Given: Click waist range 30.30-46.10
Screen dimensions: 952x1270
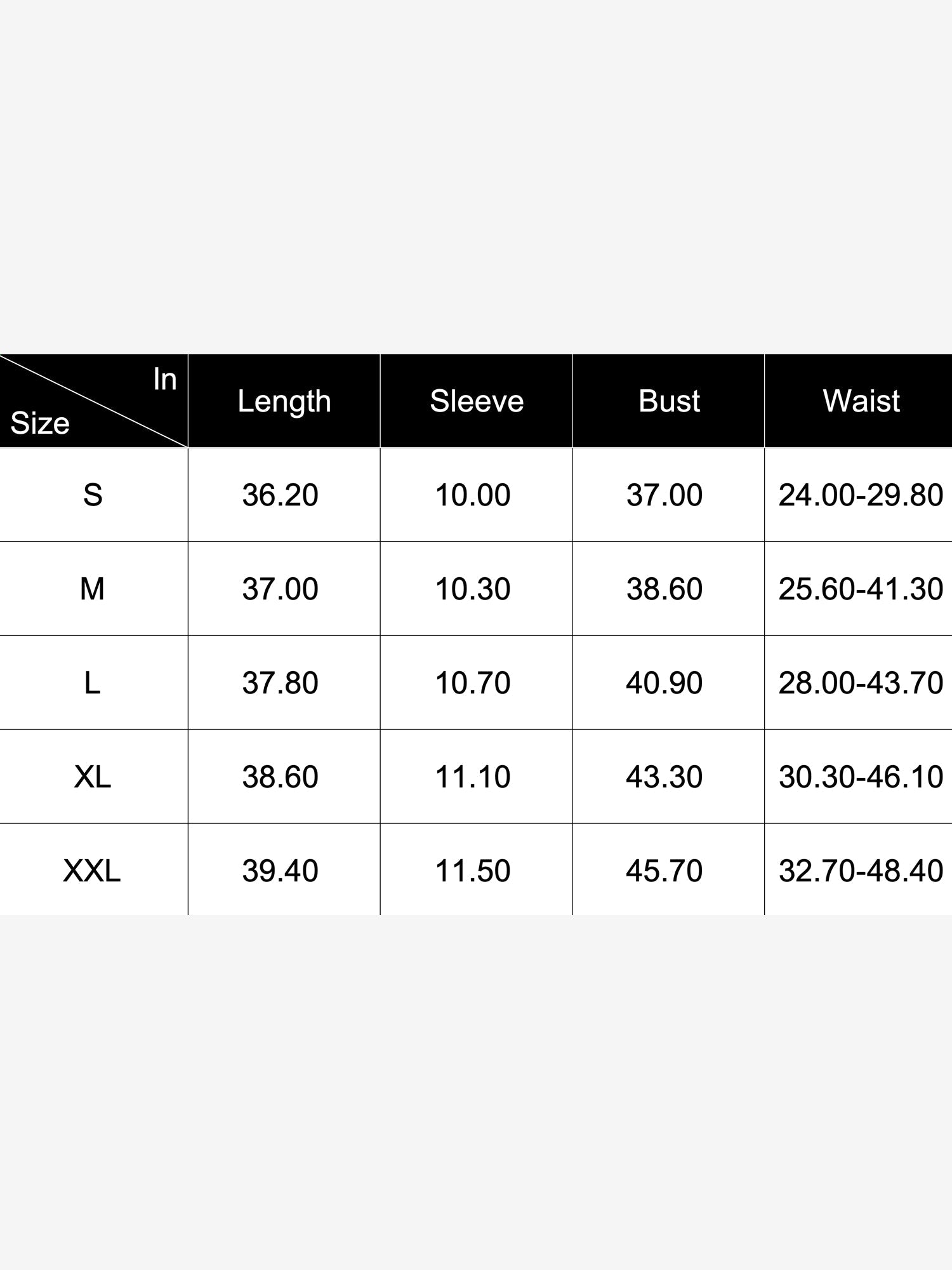Looking at the screenshot, I should click(861, 777).
